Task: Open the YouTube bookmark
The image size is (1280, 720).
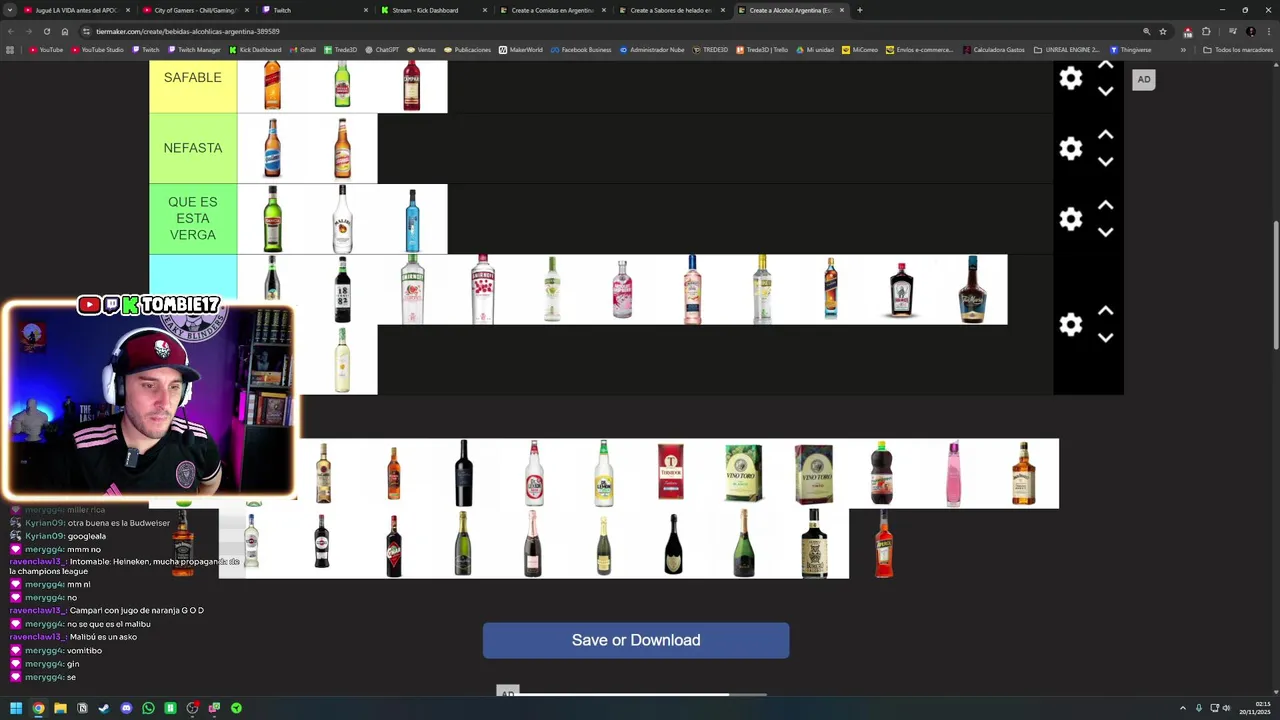Action: tap(46, 49)
